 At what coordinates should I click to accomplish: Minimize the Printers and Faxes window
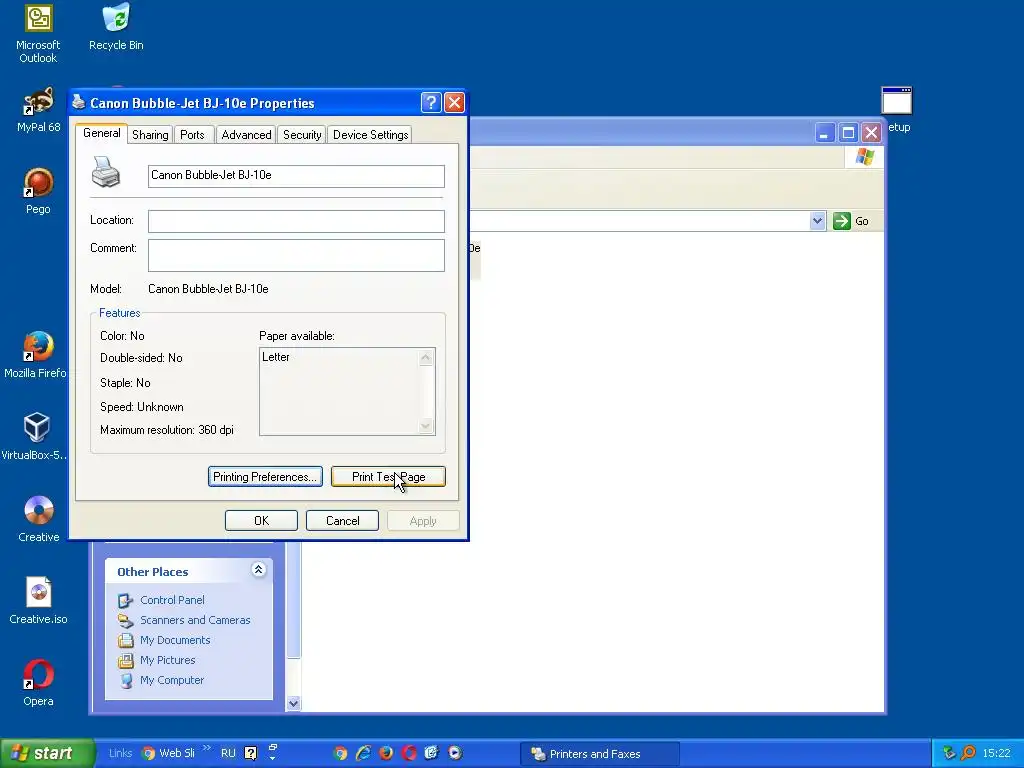(x=825, y=133)
